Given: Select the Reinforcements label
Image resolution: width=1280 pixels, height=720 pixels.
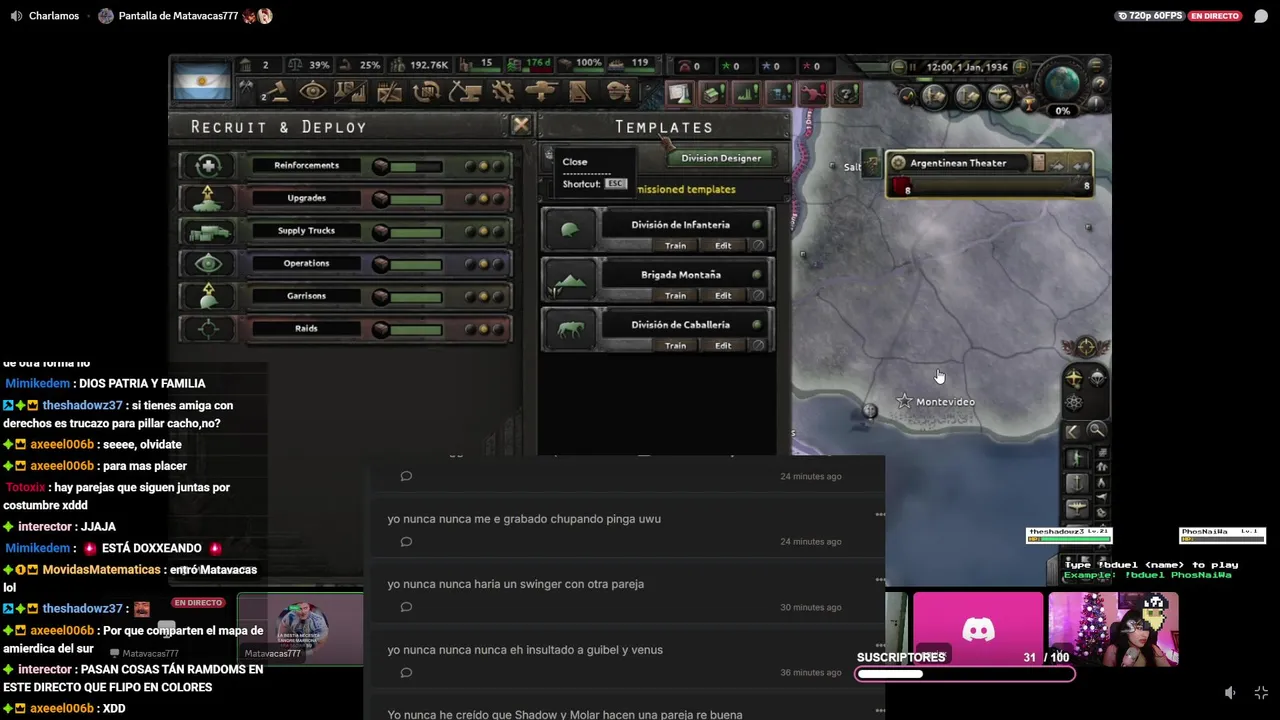Looking at the screenshot, I should click(306, 165).
